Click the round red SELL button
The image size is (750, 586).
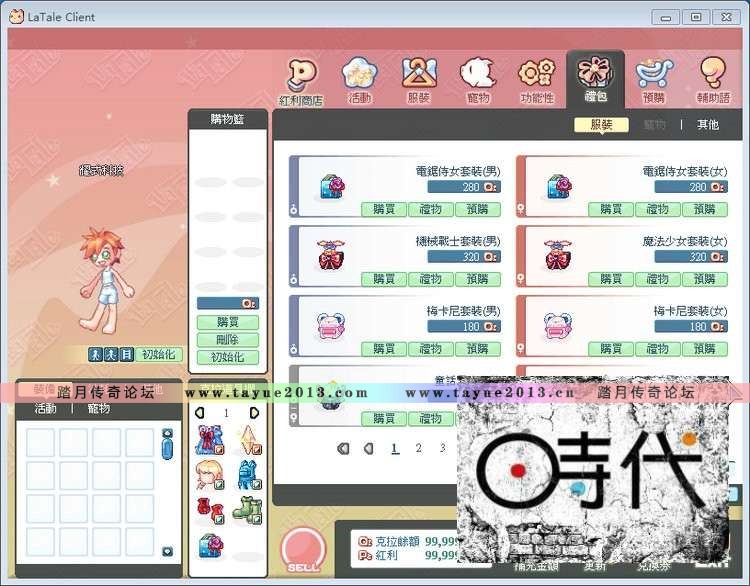(x=303, y=550)
